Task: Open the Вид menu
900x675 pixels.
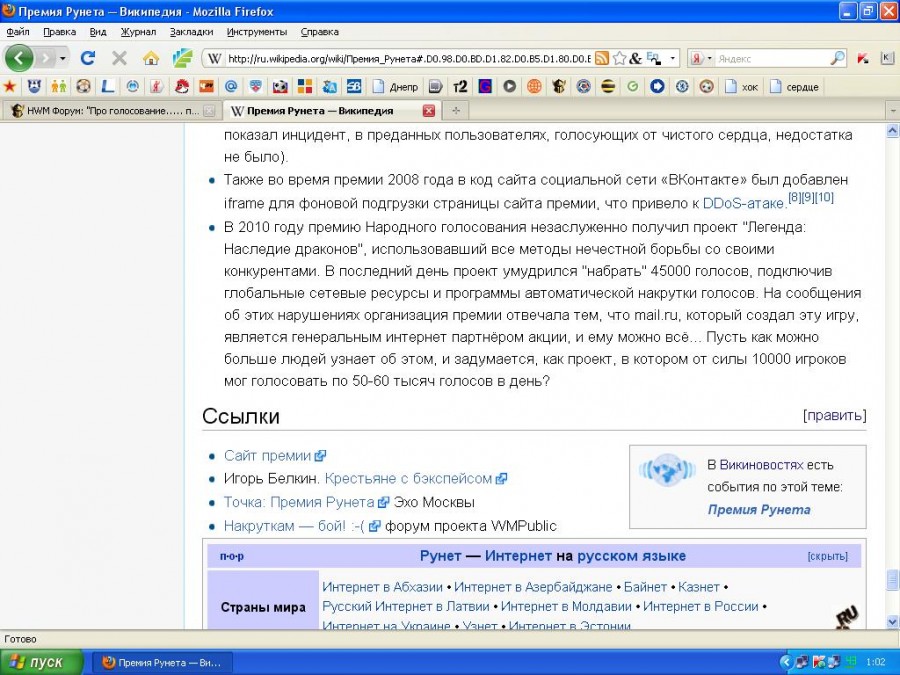Action: [98, 32]
